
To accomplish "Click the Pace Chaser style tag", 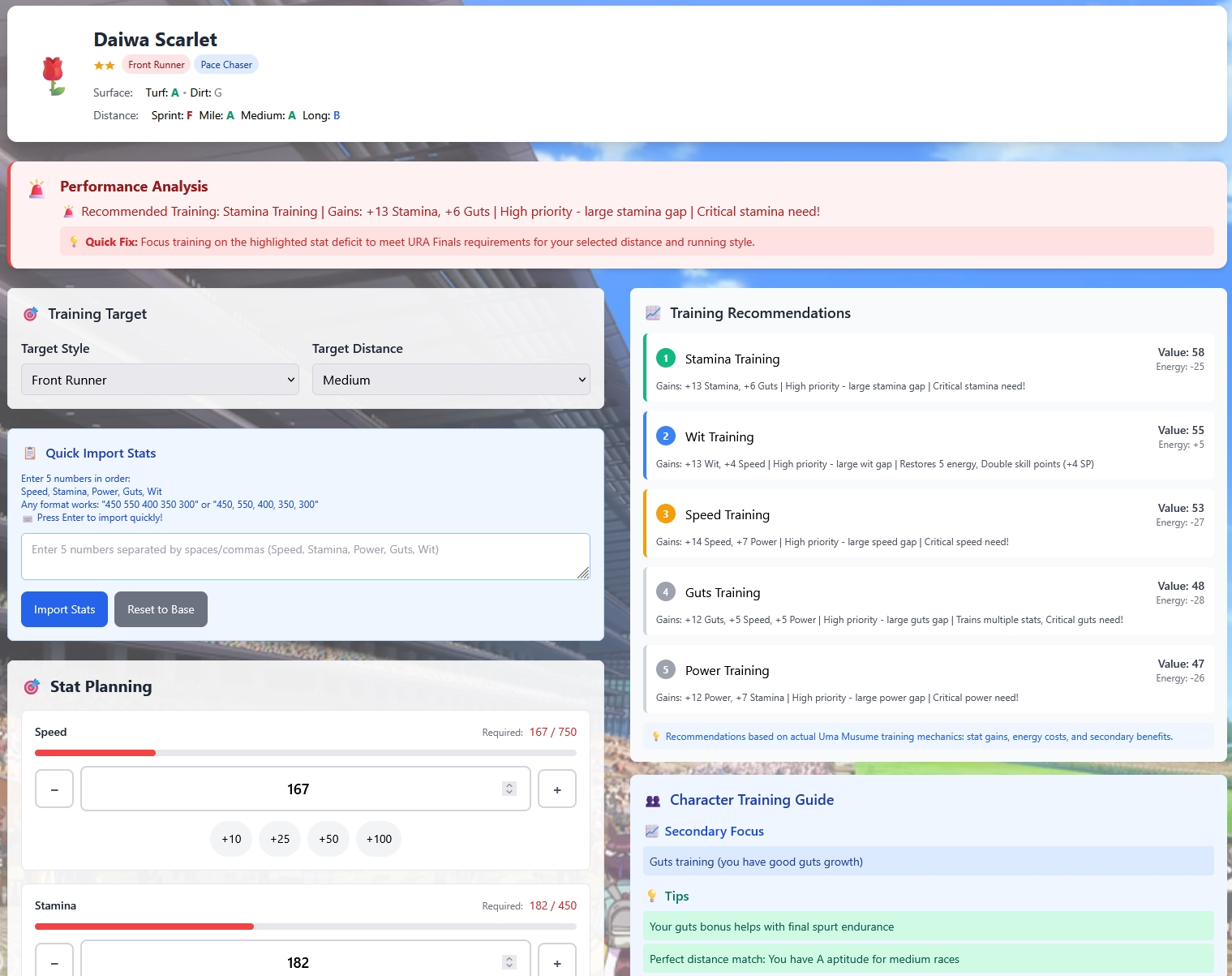I will [226, 65].
